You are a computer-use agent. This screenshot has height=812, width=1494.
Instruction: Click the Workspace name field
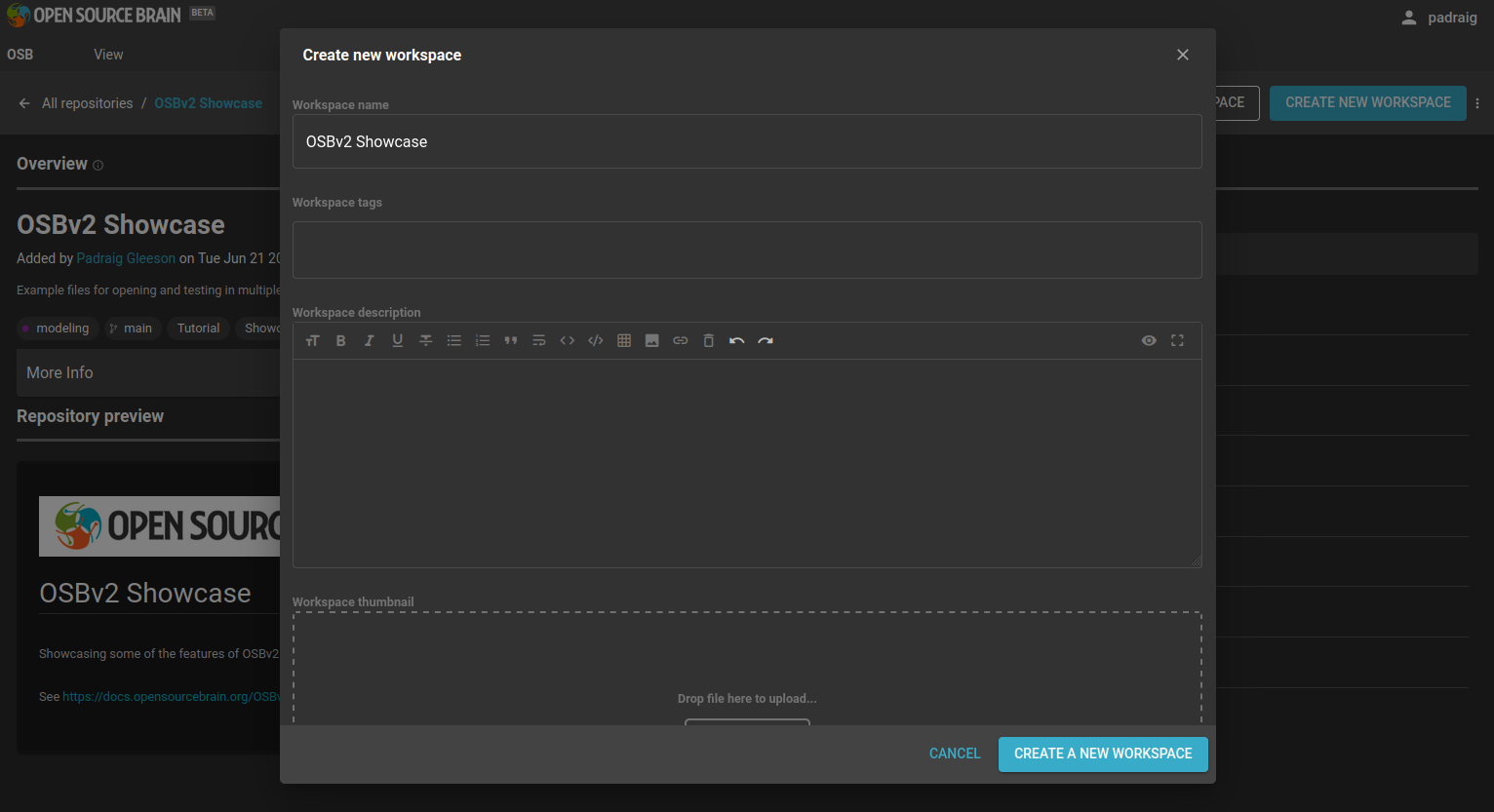point(747,141)
